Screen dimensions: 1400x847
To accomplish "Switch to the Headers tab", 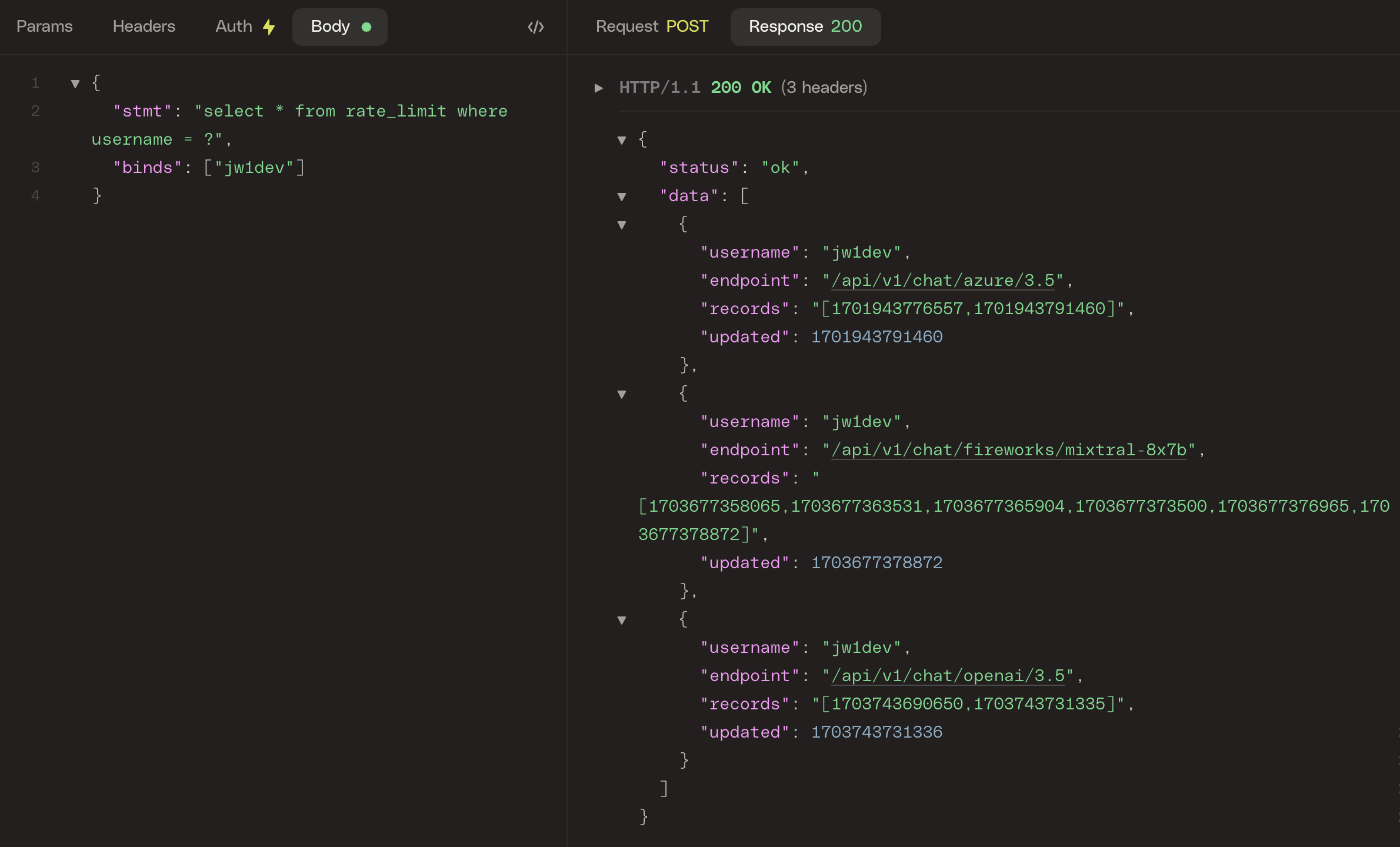I will pos(144,26).
